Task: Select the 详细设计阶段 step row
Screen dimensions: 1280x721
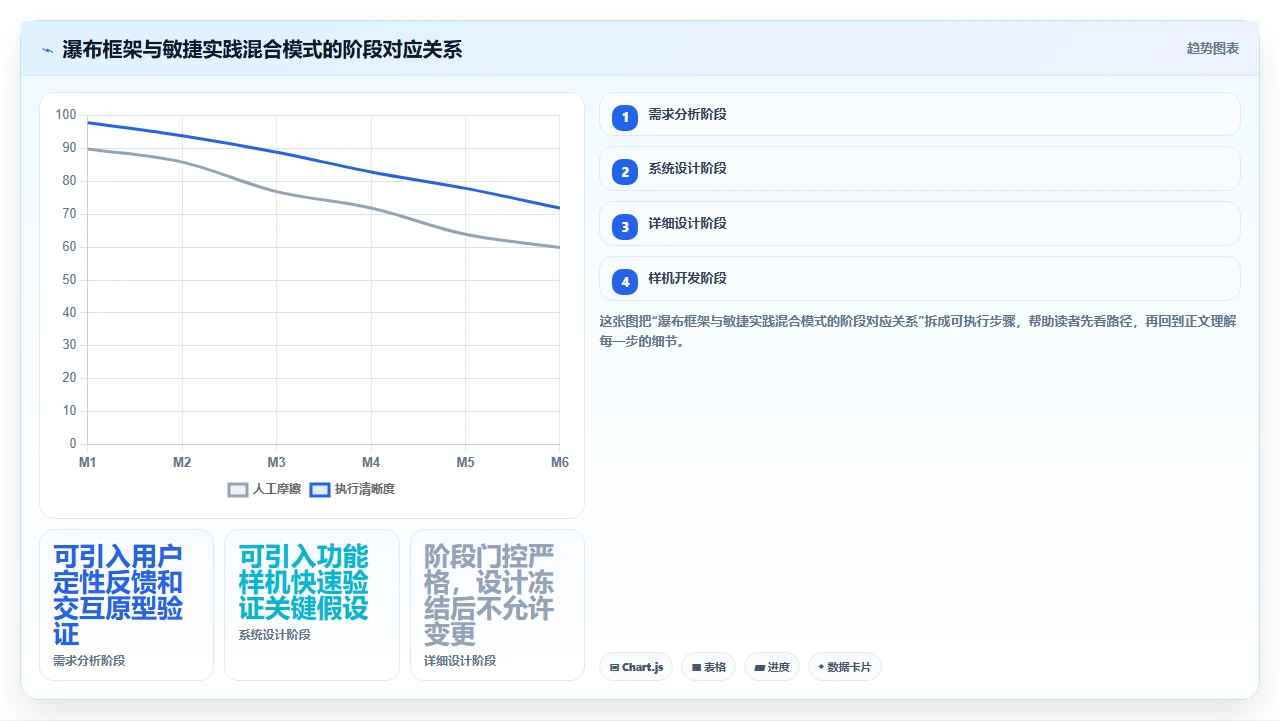Action: coord(920,224)
